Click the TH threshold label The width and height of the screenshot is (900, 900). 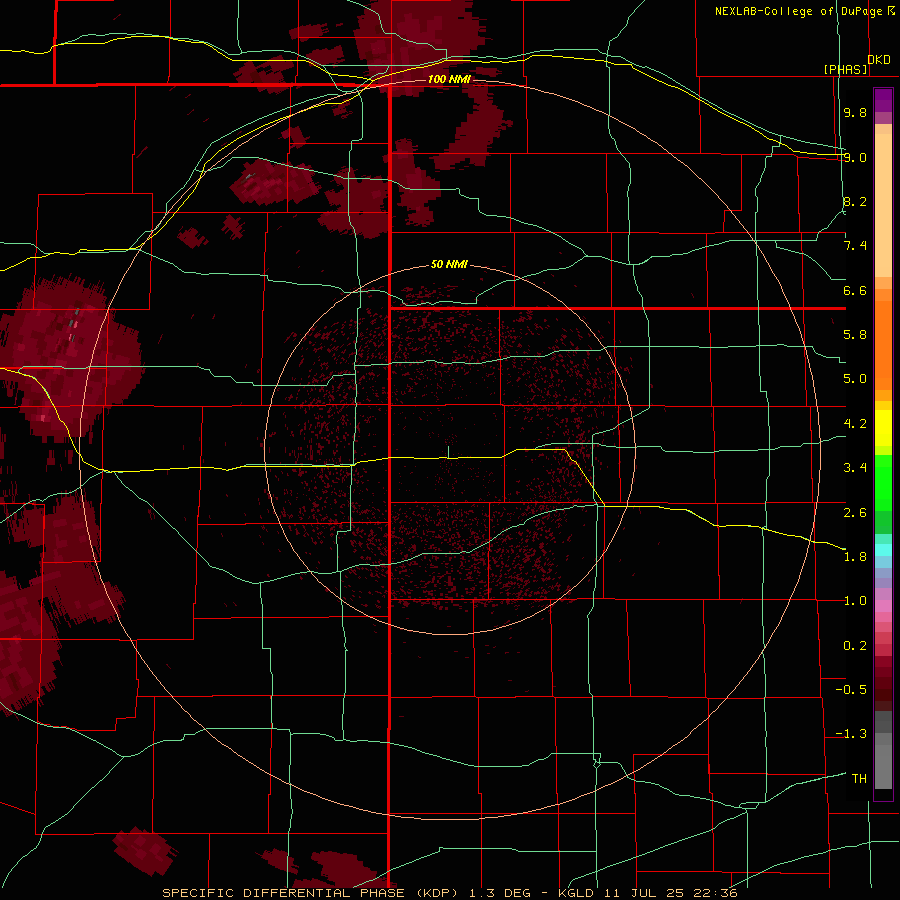pos(859,778)
